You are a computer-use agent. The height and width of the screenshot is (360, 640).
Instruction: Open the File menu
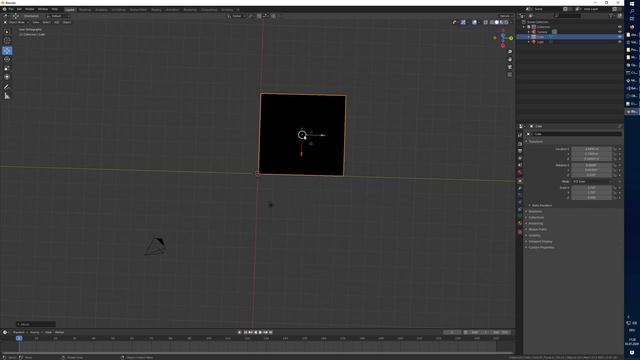11,9
